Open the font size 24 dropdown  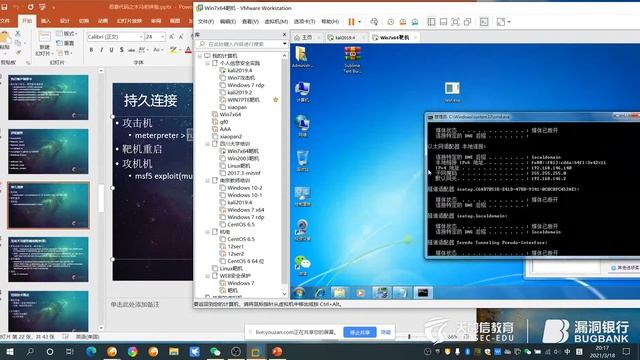click(x=162, y=37)
